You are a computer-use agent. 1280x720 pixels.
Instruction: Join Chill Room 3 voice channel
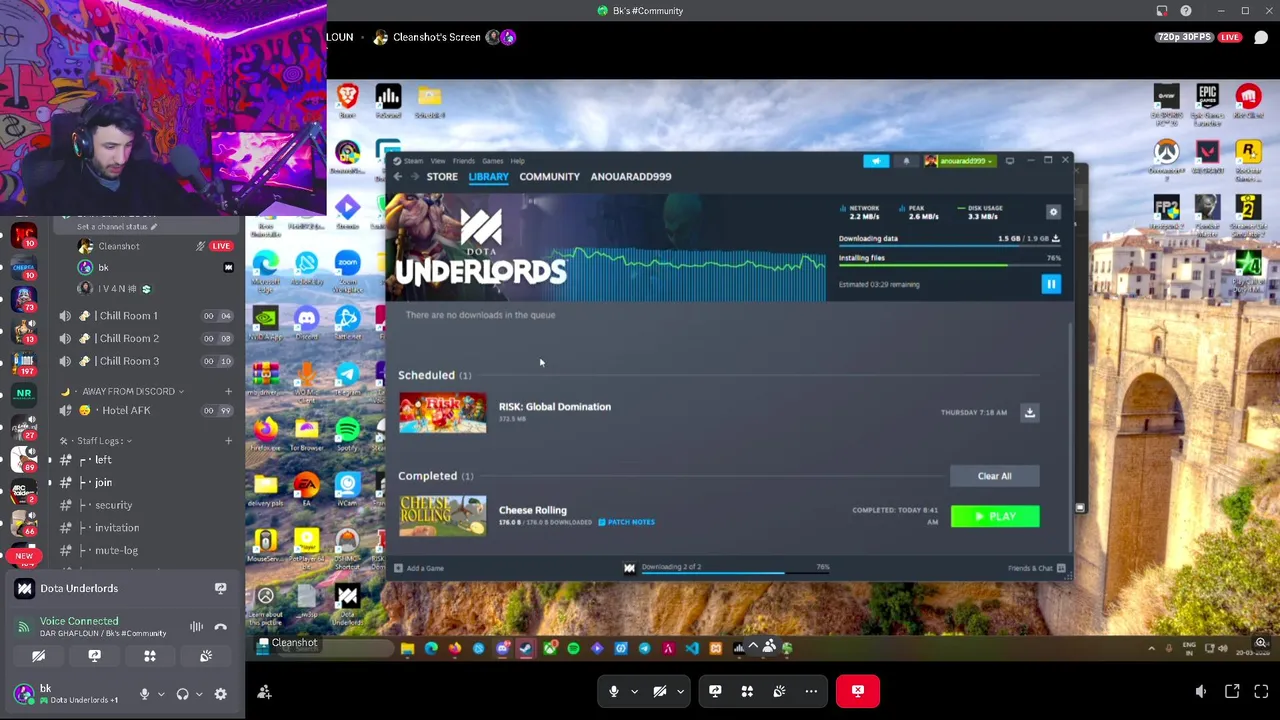[x=145, y=361]
